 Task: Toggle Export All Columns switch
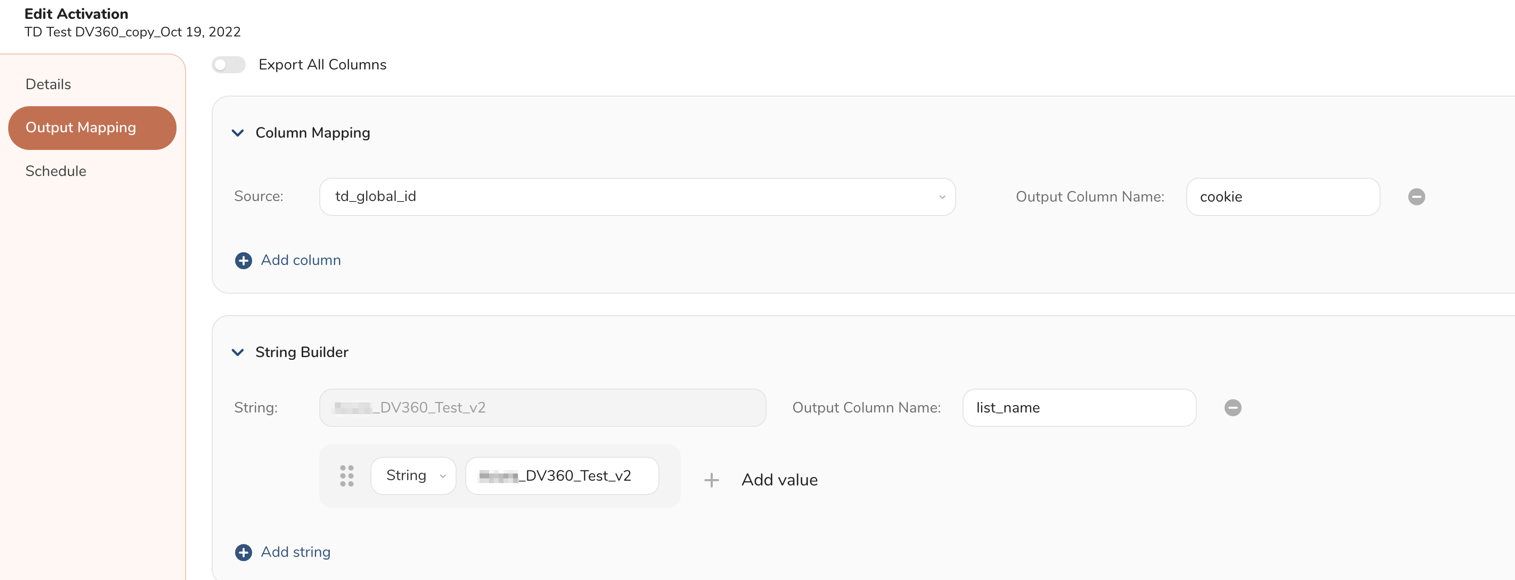coord(229,65)
